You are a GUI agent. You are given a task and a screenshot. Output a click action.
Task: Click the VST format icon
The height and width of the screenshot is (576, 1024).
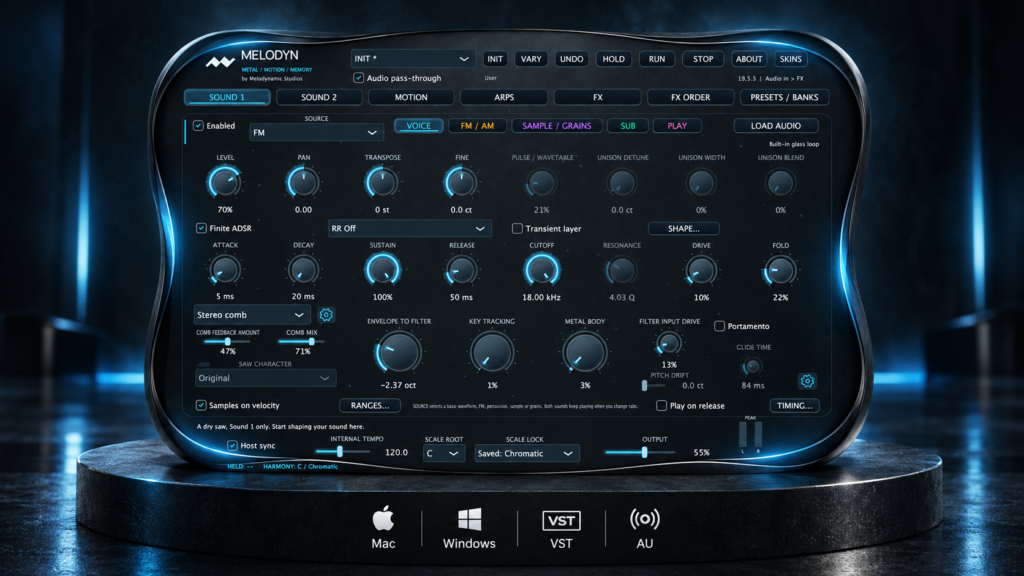(x=561, y=520)
